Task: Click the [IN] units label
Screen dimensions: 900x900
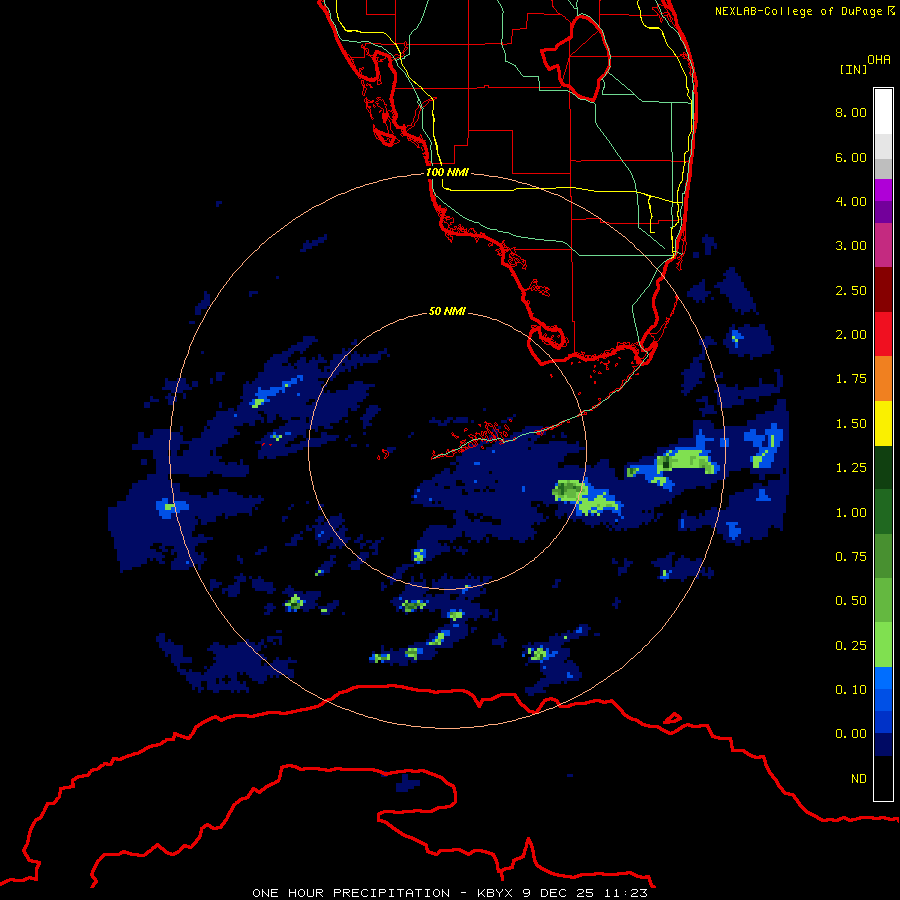Action: [x=853, y=69]
